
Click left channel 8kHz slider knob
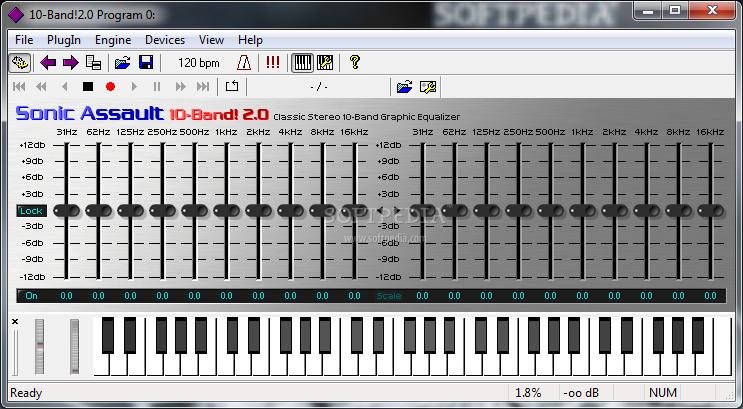point(323,211)
